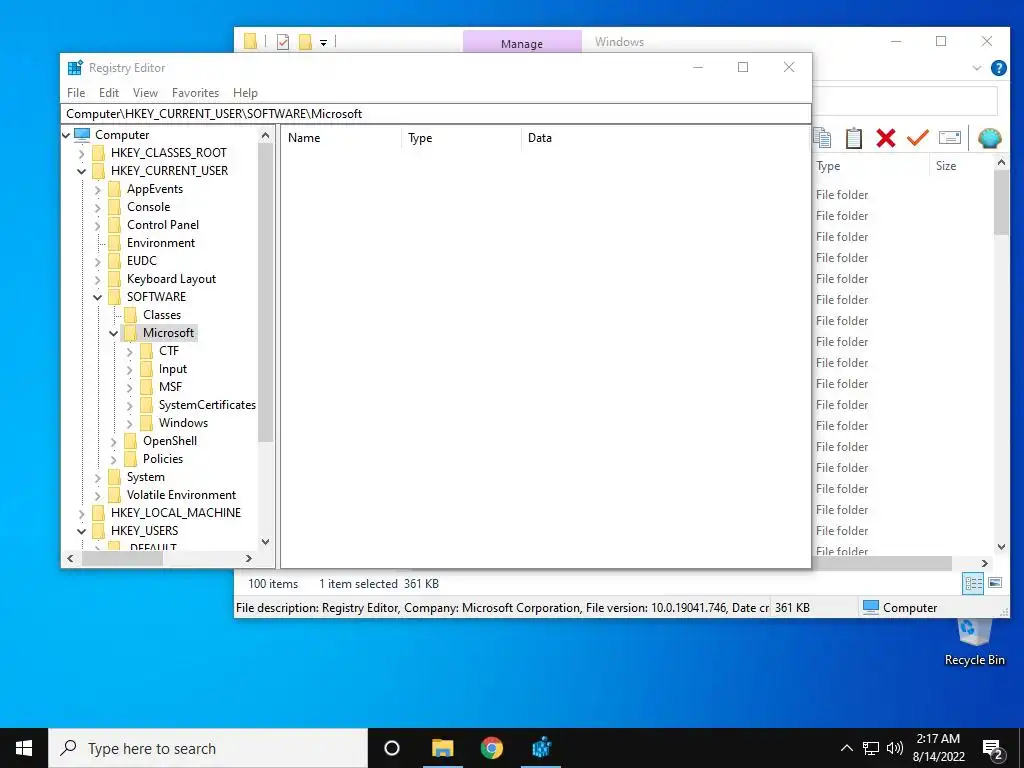Click the registry address path bar

point(436,114)
